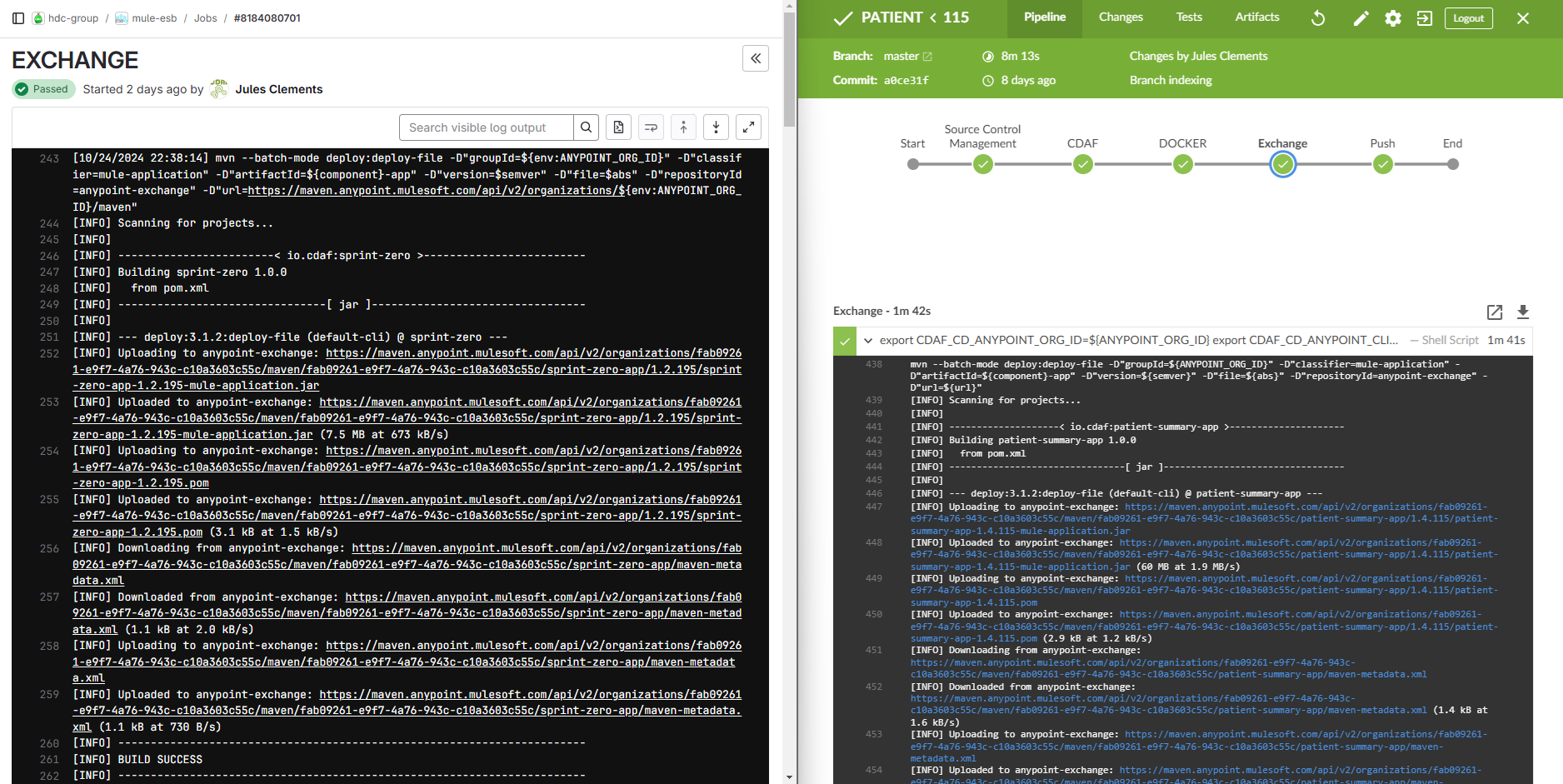Expand job log to full screen

748,127
